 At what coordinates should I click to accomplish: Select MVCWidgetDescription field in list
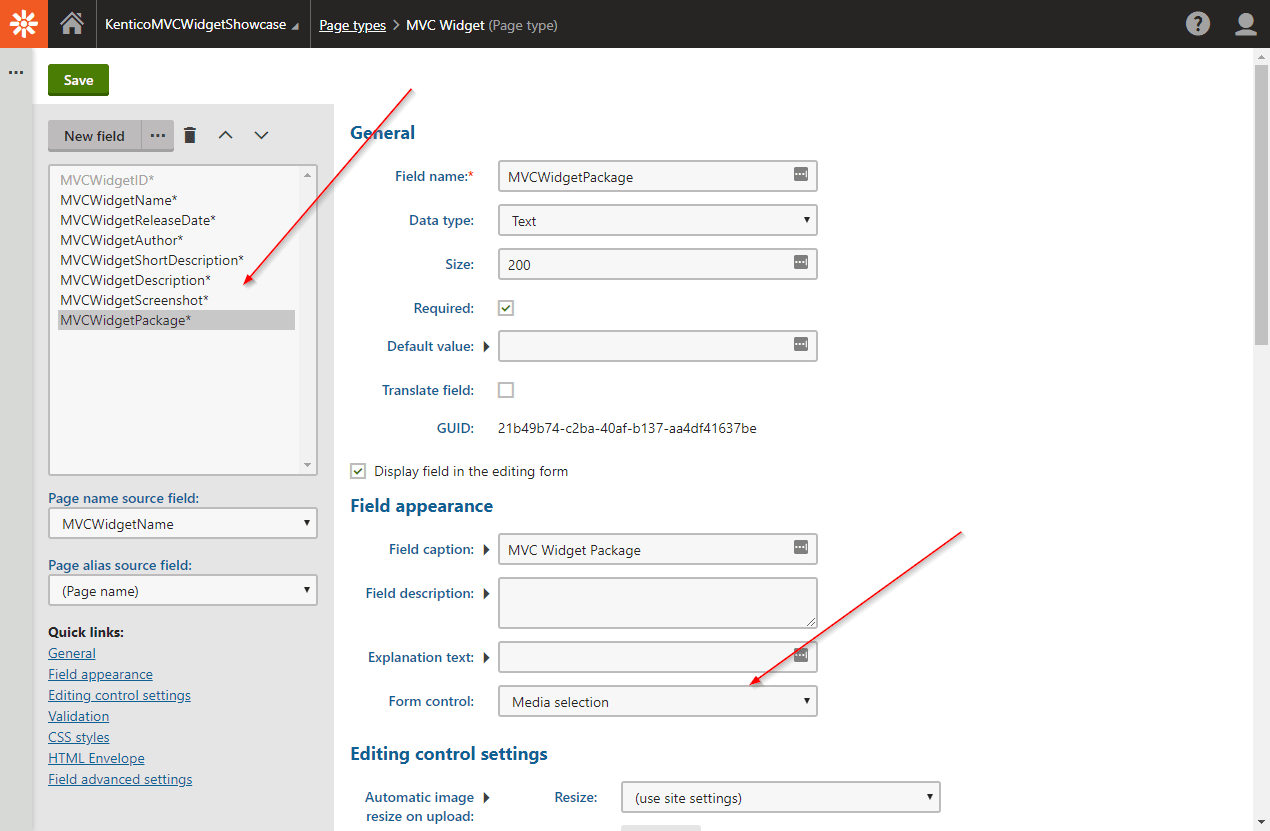[x=176, y=280]
